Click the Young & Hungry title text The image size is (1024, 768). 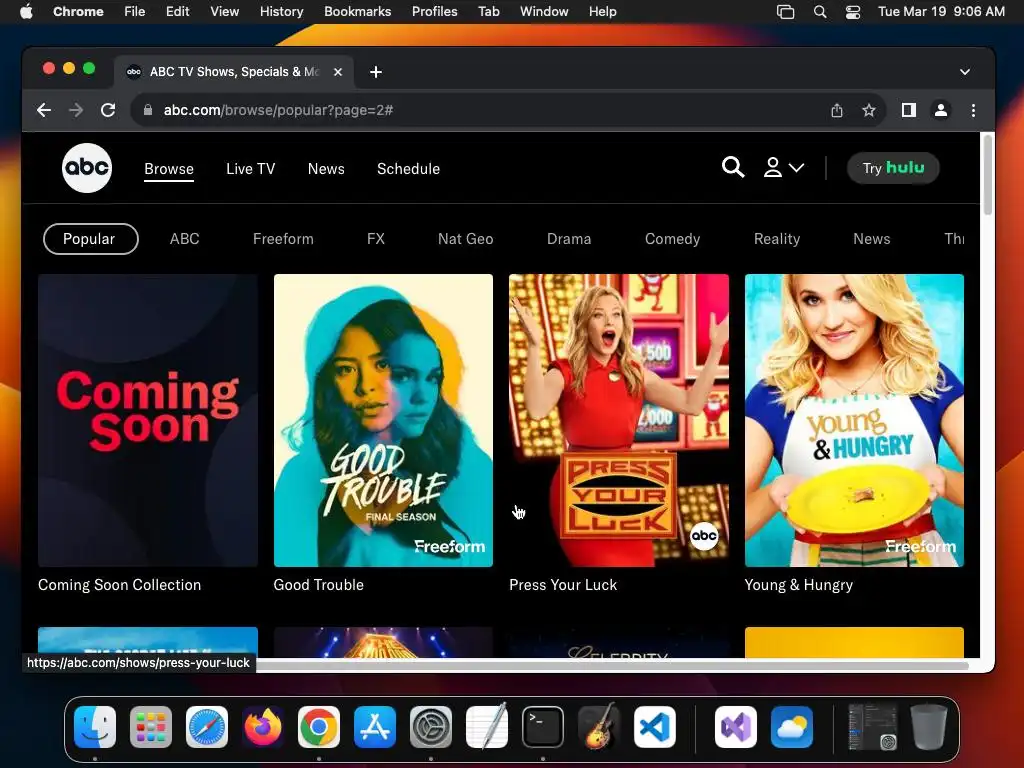(799, 585)
